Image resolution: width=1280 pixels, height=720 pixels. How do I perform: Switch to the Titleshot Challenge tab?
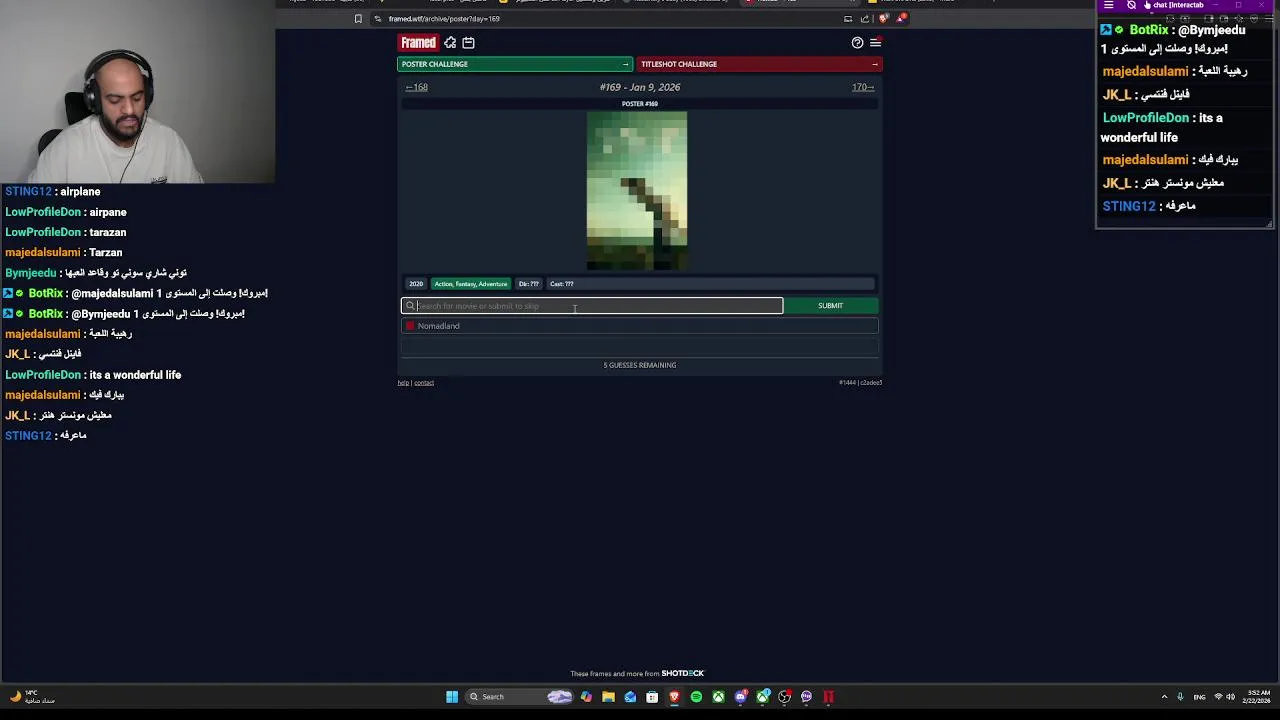[x=759, y=64]
